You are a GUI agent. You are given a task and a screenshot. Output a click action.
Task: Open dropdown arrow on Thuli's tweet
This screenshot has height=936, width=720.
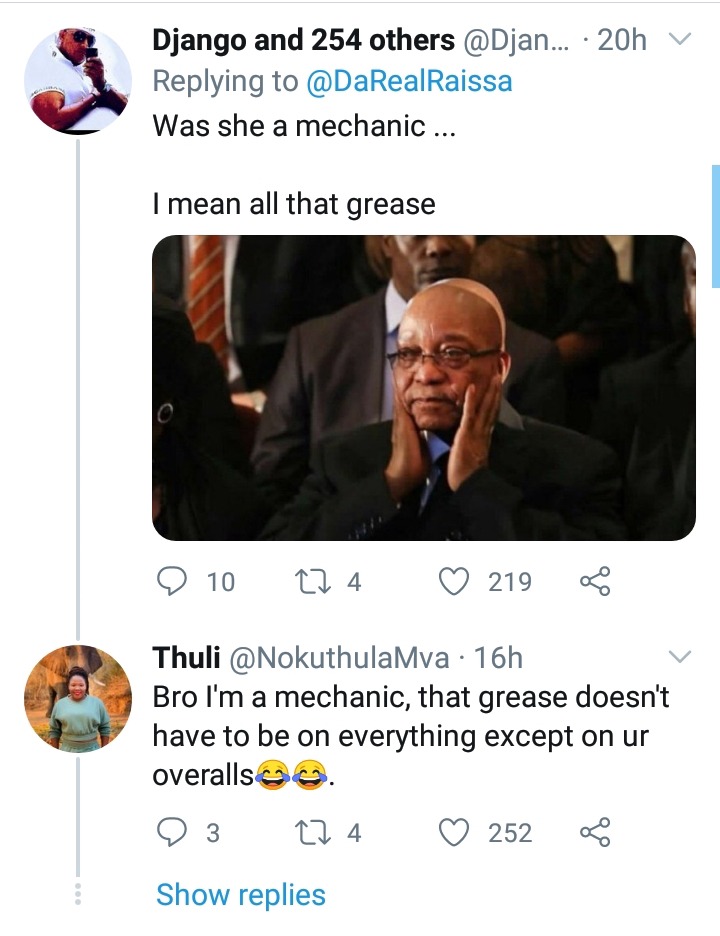[x=679, y=657]
